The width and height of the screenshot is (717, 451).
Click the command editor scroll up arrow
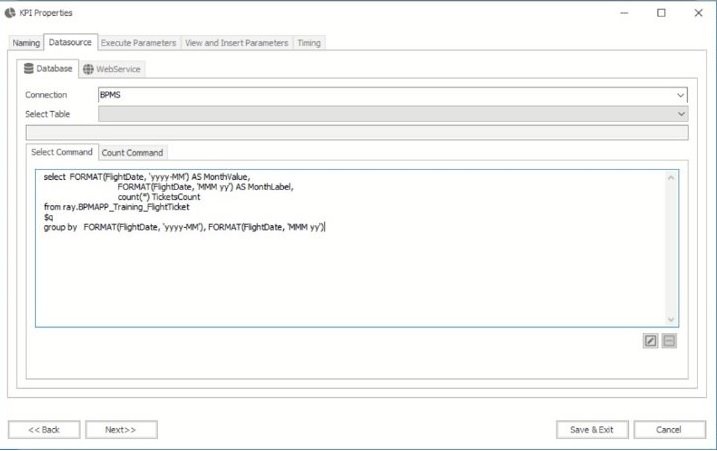click(x=671, y=177)
